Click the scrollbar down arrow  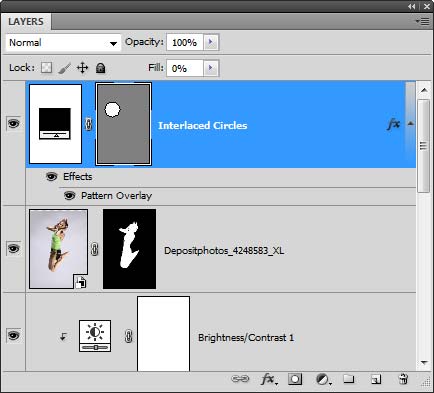point(424,362)
